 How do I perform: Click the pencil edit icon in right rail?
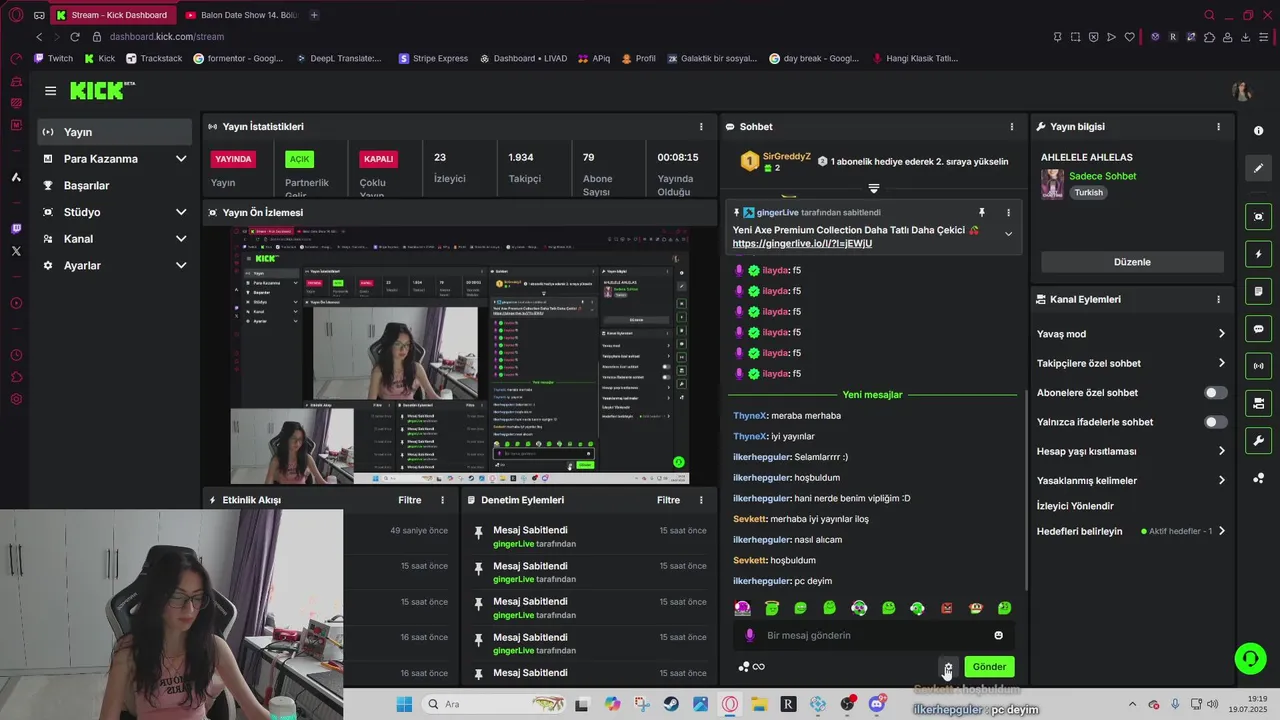(1258, 168)
